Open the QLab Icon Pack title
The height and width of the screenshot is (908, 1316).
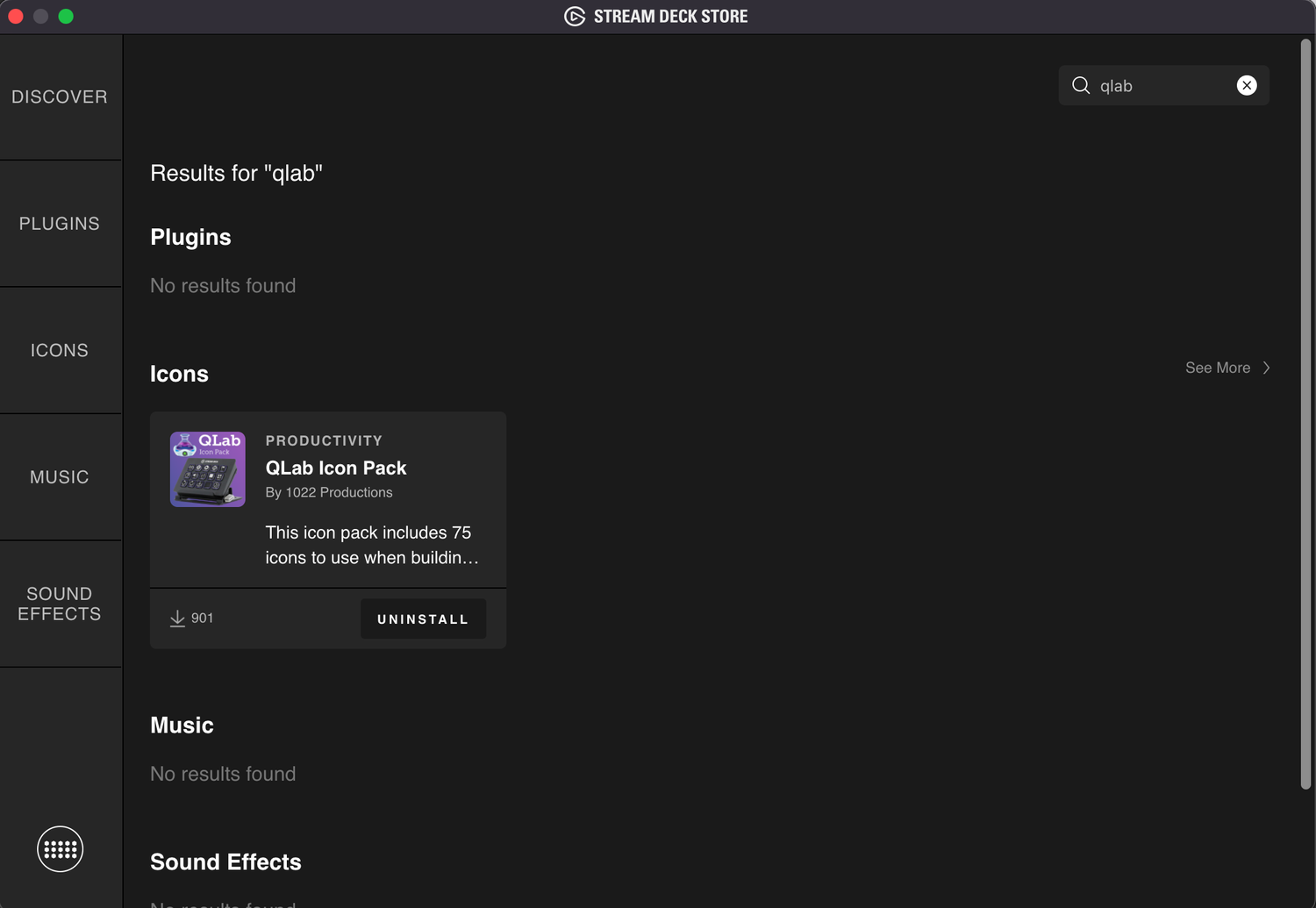coord(336,468)
